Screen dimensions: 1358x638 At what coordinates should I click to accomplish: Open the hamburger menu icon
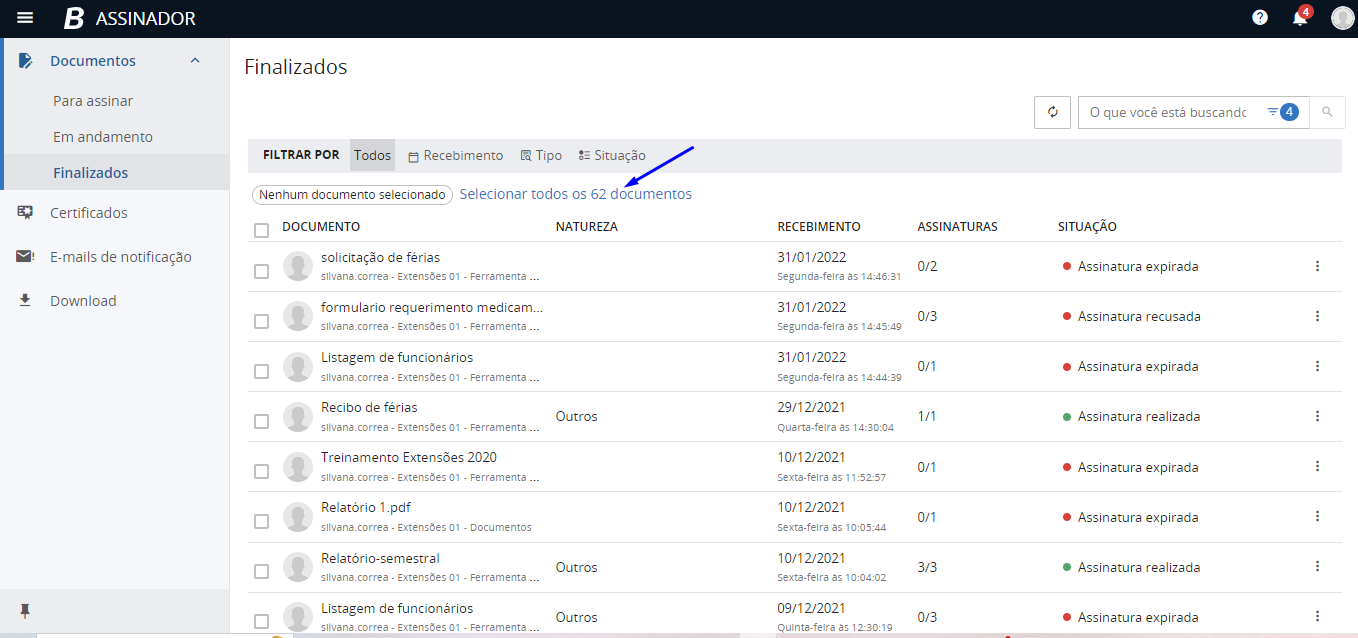[25, 18]
